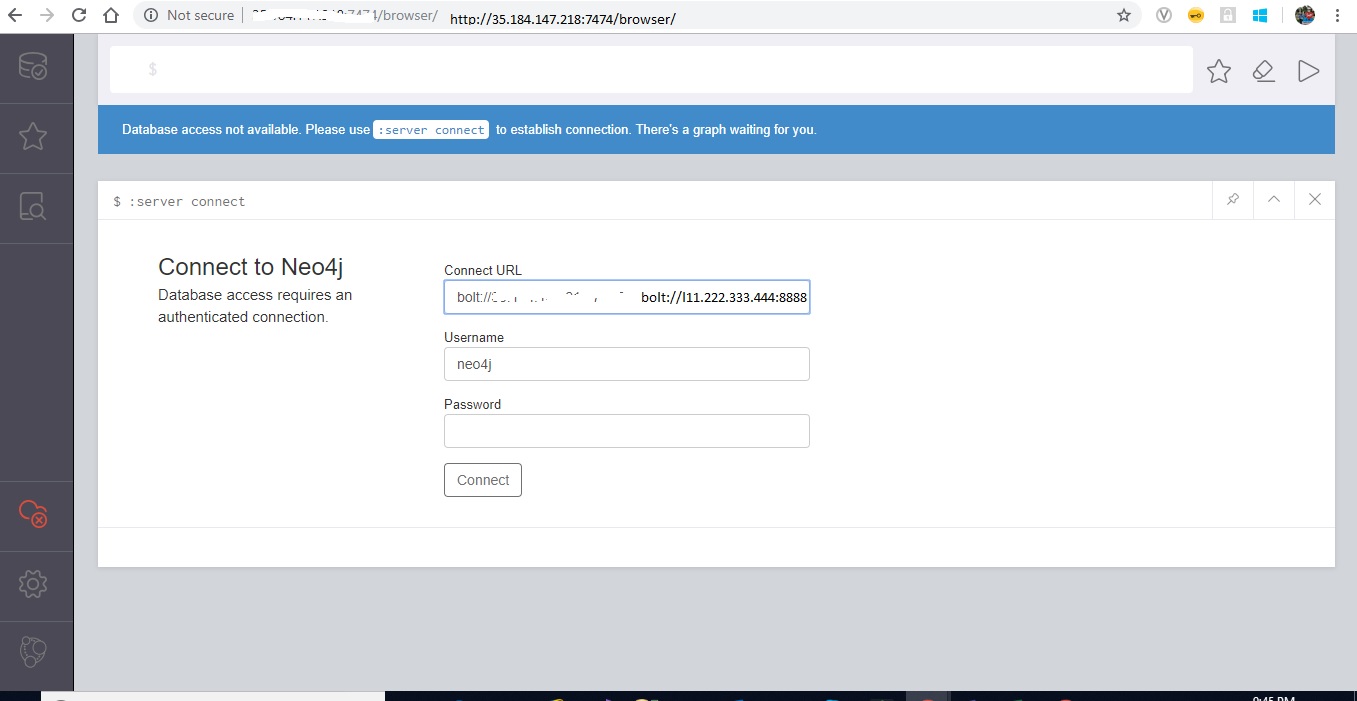Click the Connect URL input field
This screenshot has width=1357, height=701.
pos(627,297)
